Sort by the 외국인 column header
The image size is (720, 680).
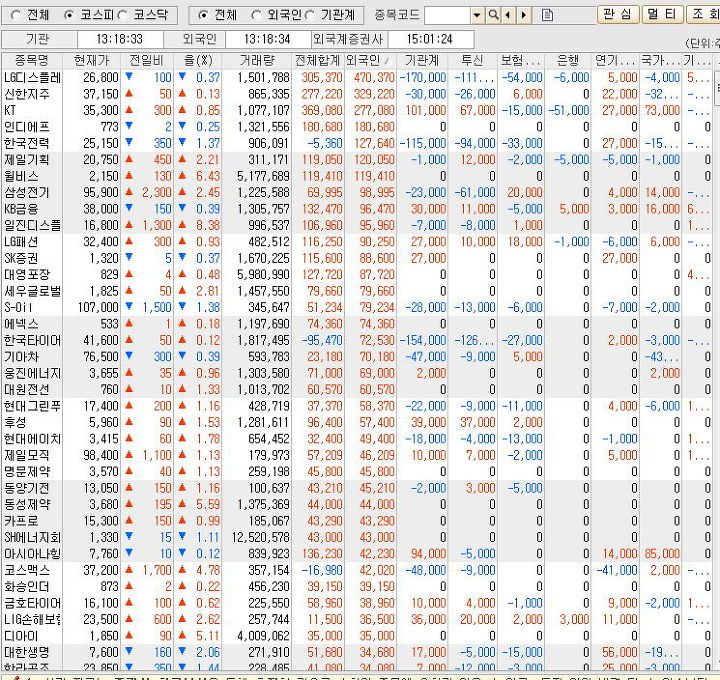point(369,60)
